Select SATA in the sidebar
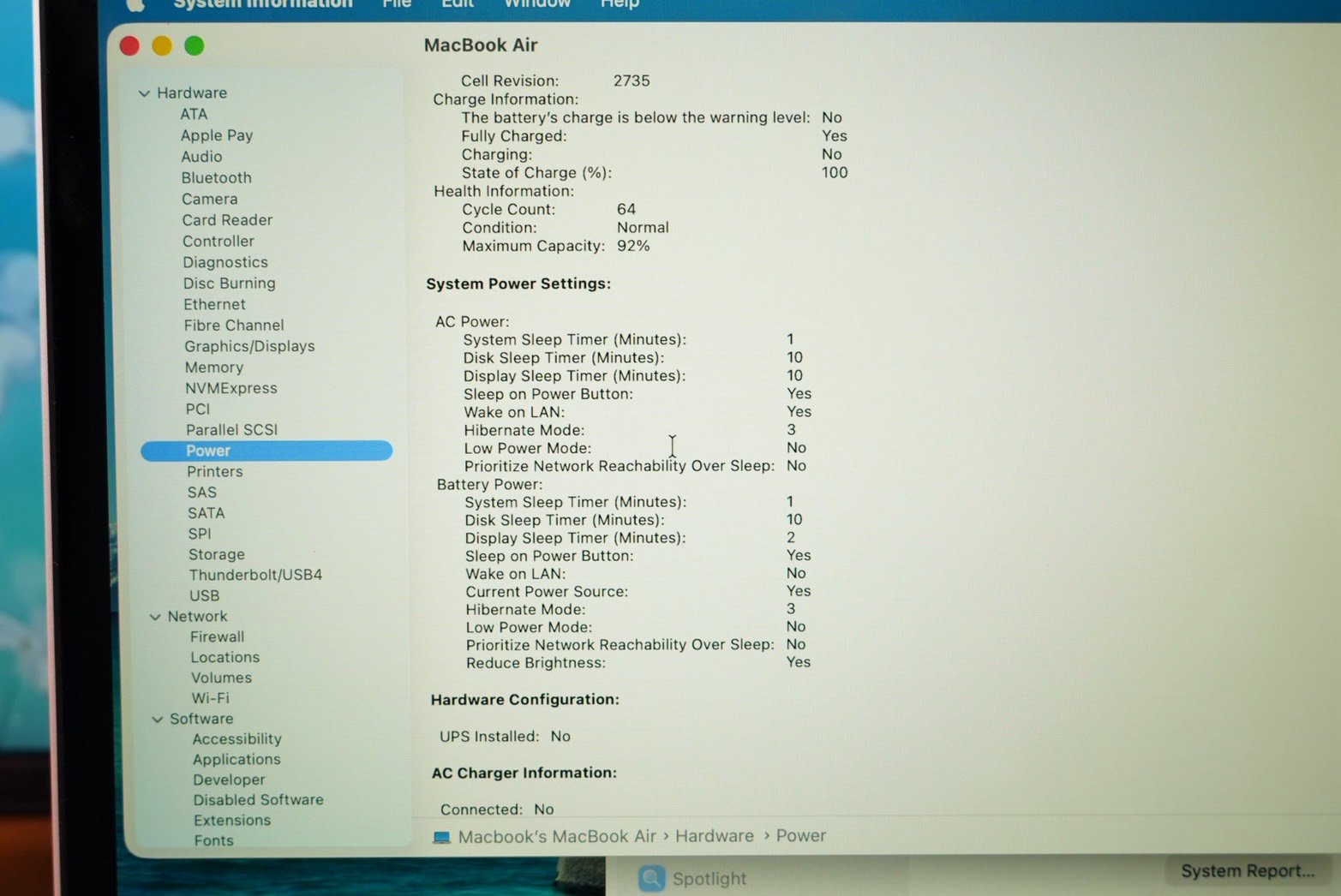 (x=206, y=513)
